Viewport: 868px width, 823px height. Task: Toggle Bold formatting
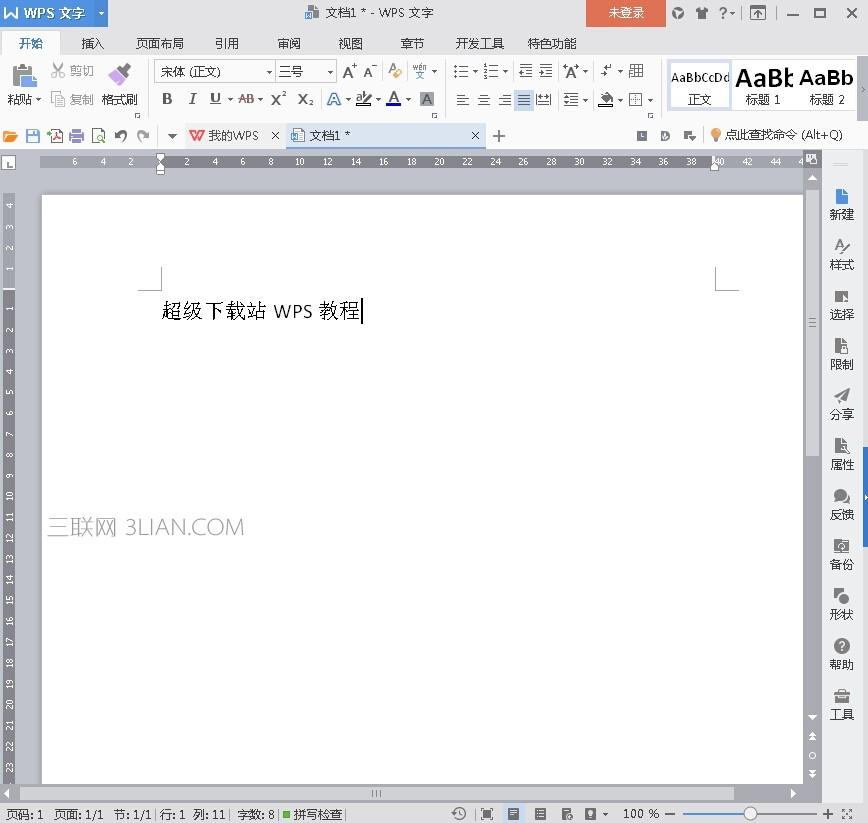click(x=167, y=99)
